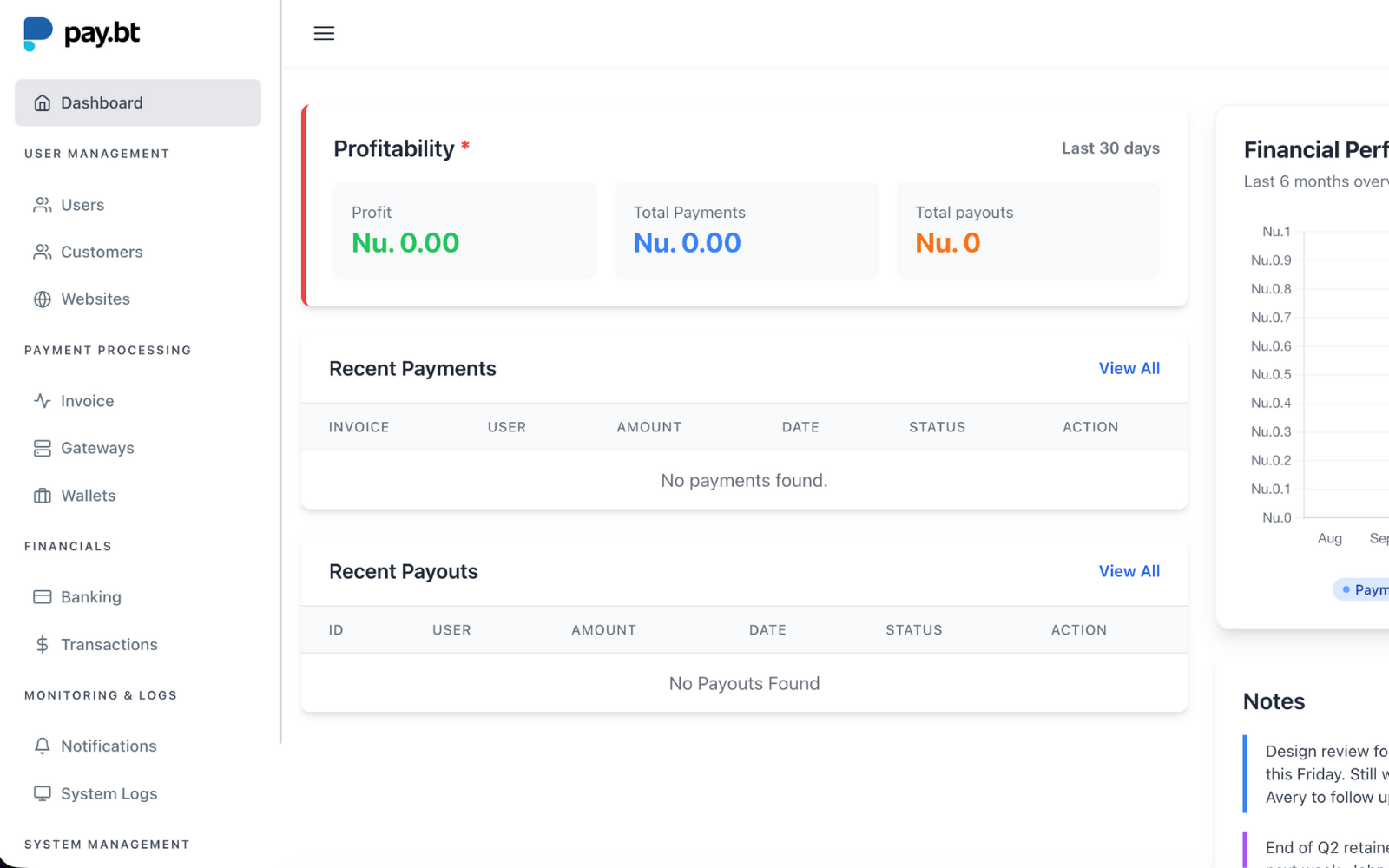Open the Dashboard home icon

(x=43, y=103)
